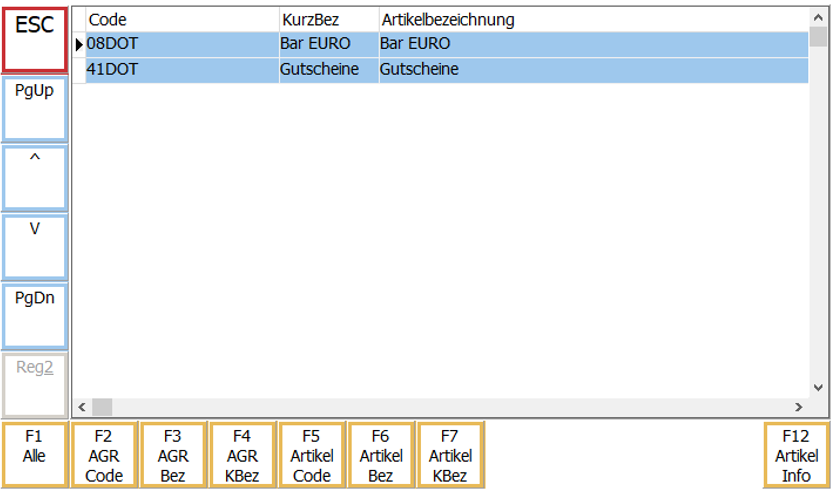Search by F5 Artikel Code
This screenshot has height=494, width=836.
click(312, 455)
